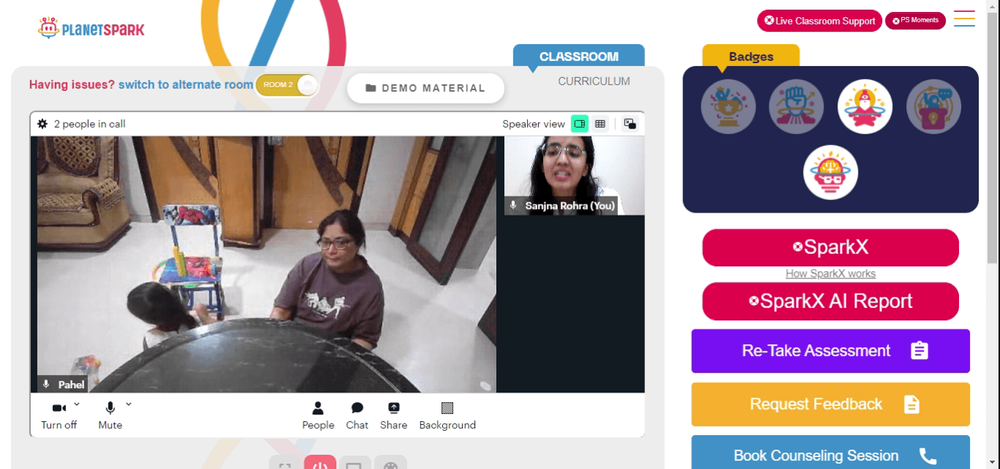
Task: Select Pahel's main video feed
Action: [x=267, y=264]
